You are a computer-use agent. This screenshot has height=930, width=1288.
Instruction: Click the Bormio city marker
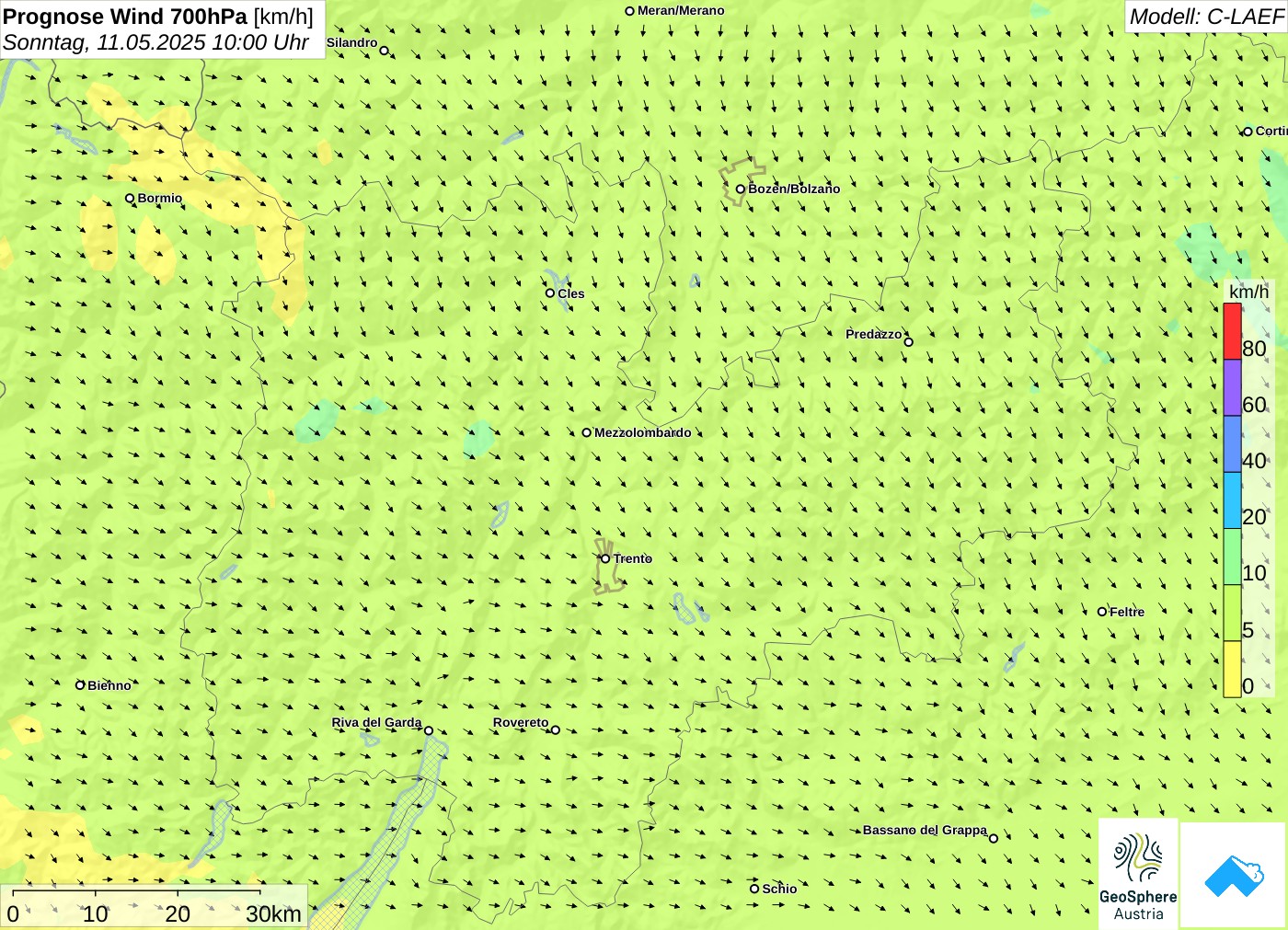pos(130,198)
